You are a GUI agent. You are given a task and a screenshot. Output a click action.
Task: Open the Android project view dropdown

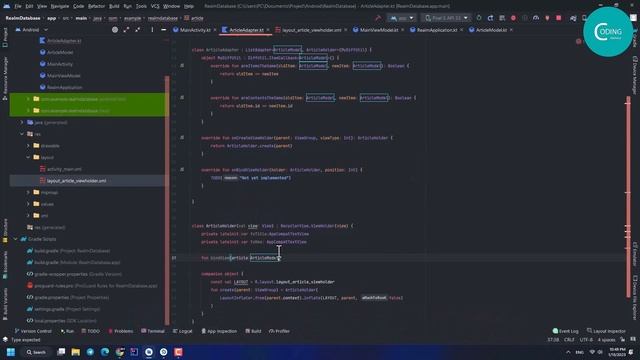click(x=32, y=30)
